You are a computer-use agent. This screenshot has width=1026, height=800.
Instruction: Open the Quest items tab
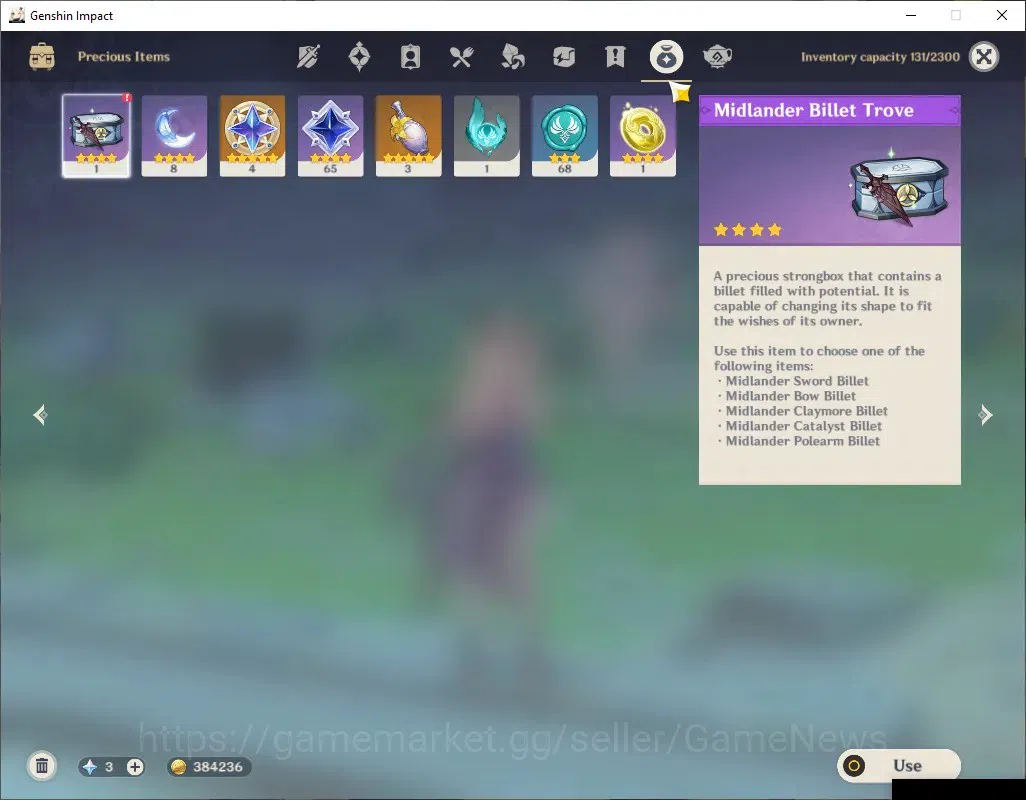[615, 57]
